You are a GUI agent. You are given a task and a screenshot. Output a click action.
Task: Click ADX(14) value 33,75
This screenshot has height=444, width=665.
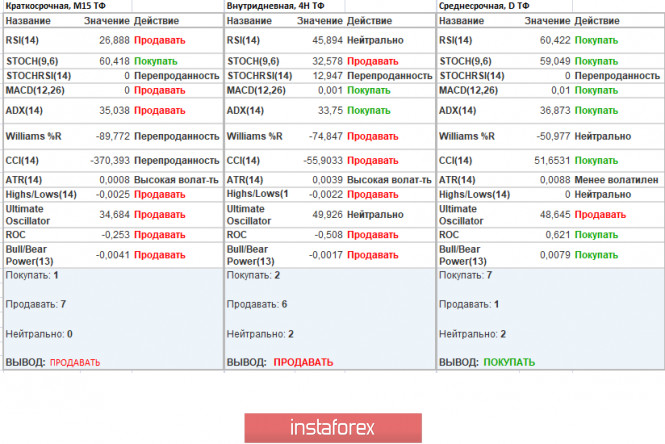pos(330,111)
